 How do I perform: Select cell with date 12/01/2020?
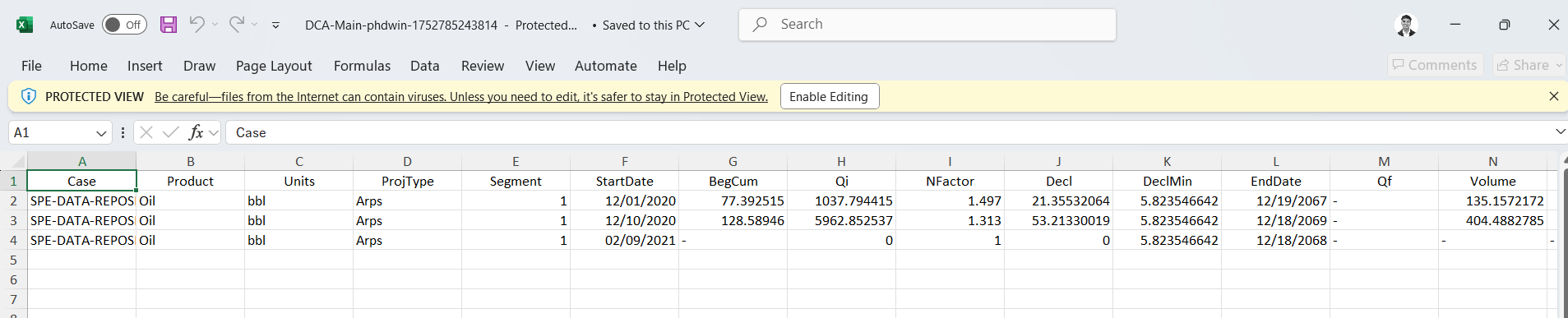625,200
